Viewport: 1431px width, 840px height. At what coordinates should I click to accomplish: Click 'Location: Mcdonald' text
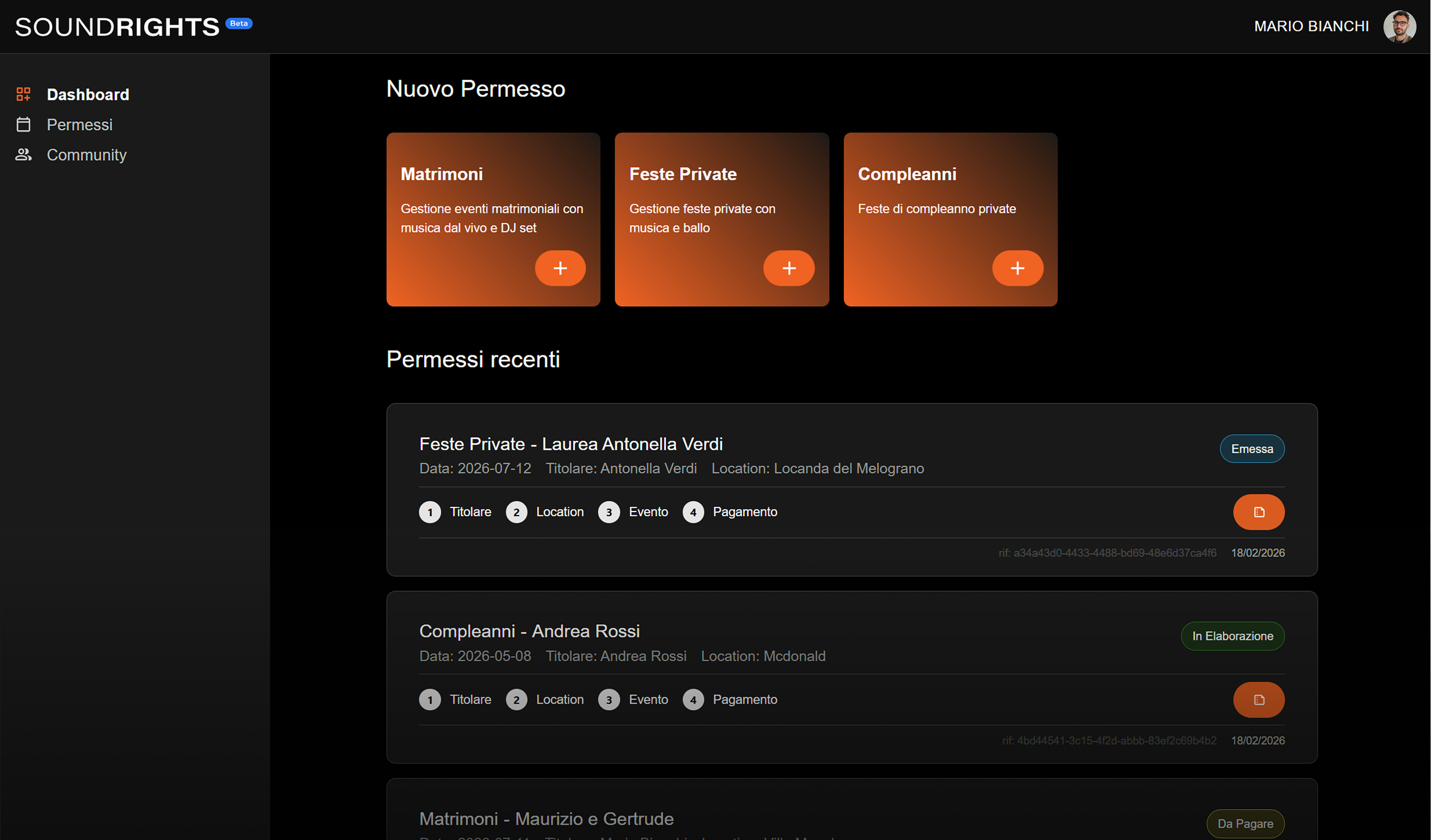click(x=763, y=656)
